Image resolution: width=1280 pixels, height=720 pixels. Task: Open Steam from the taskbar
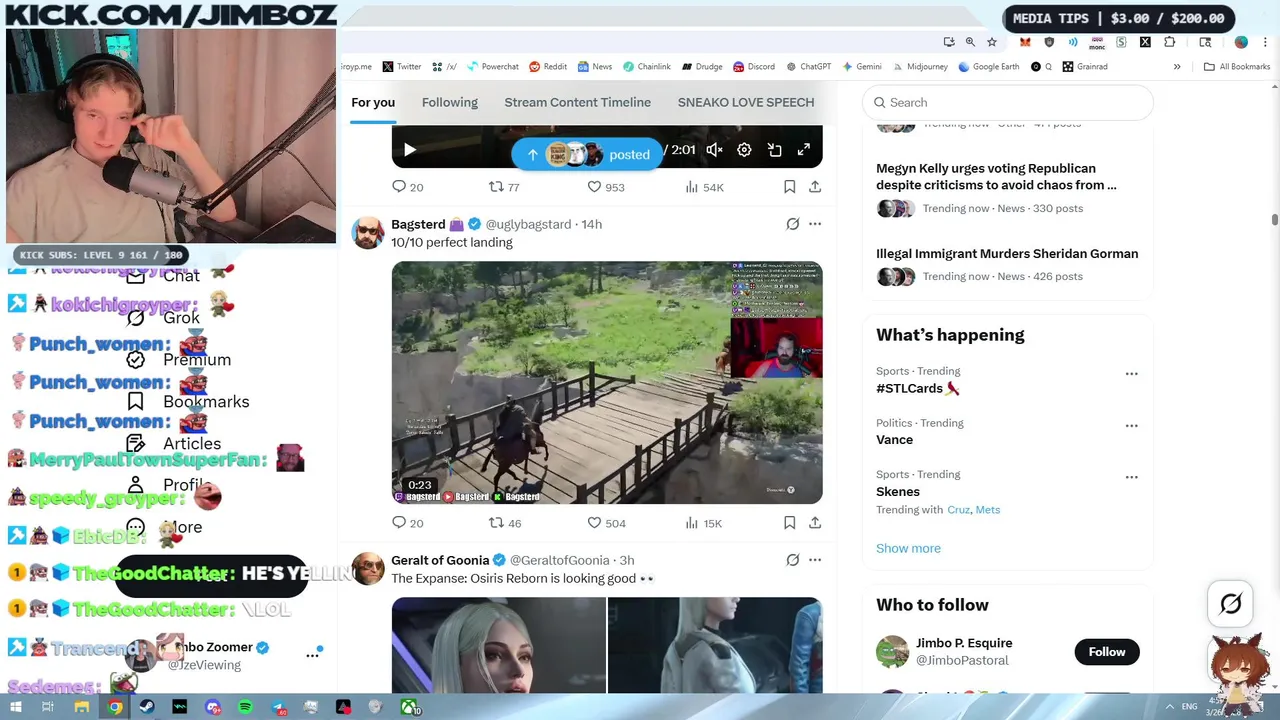coord(147,708)
